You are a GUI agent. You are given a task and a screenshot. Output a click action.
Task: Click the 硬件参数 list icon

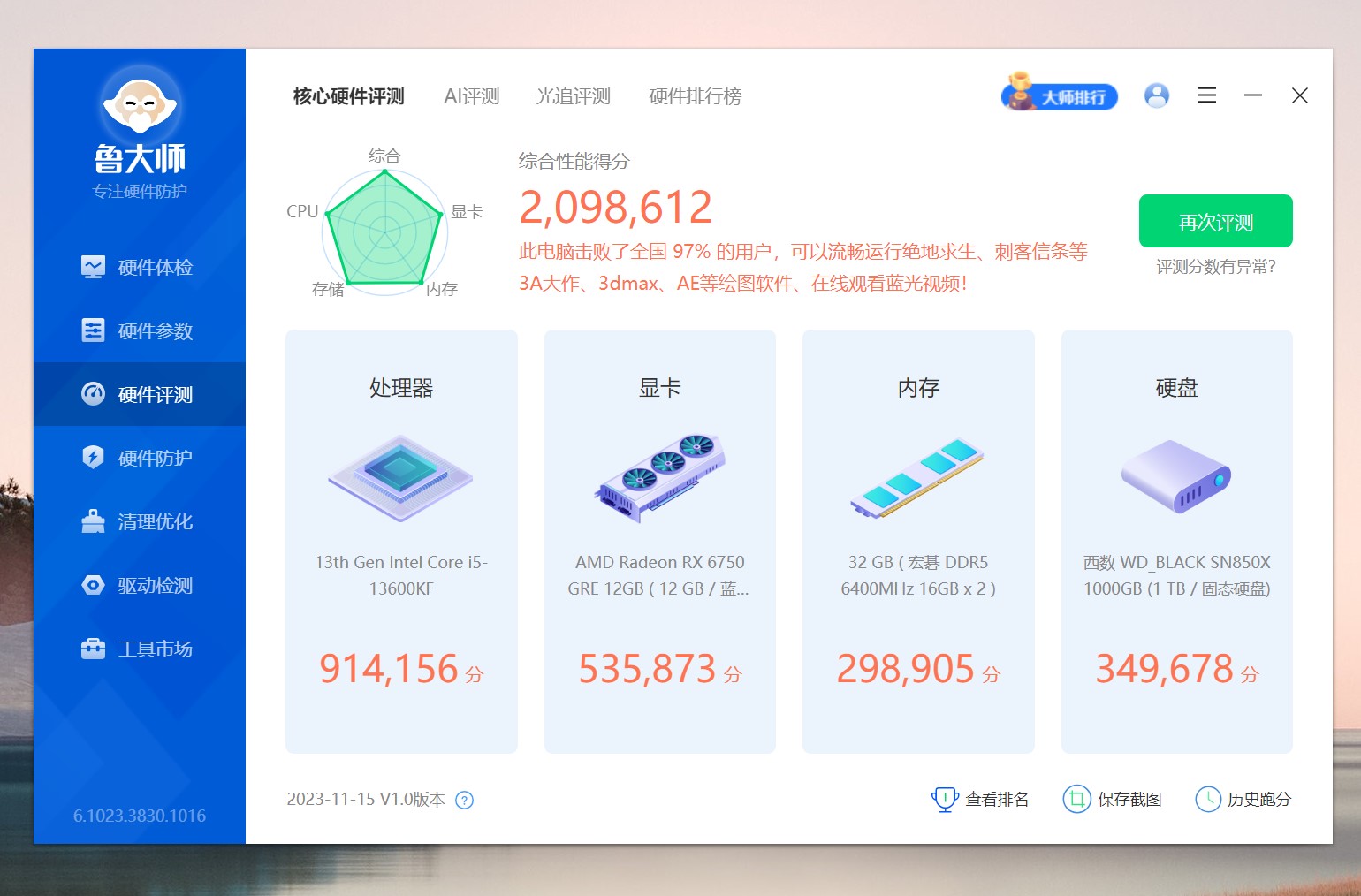coord(93,330)
